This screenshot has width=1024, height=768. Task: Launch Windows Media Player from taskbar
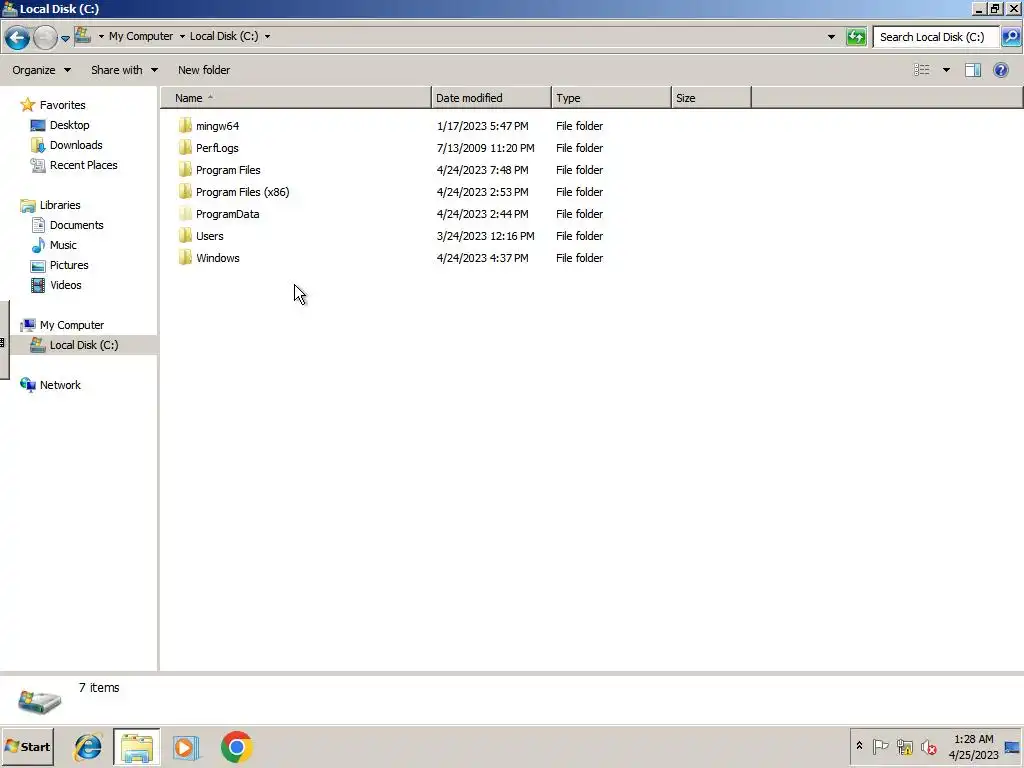tap(185, 747)
